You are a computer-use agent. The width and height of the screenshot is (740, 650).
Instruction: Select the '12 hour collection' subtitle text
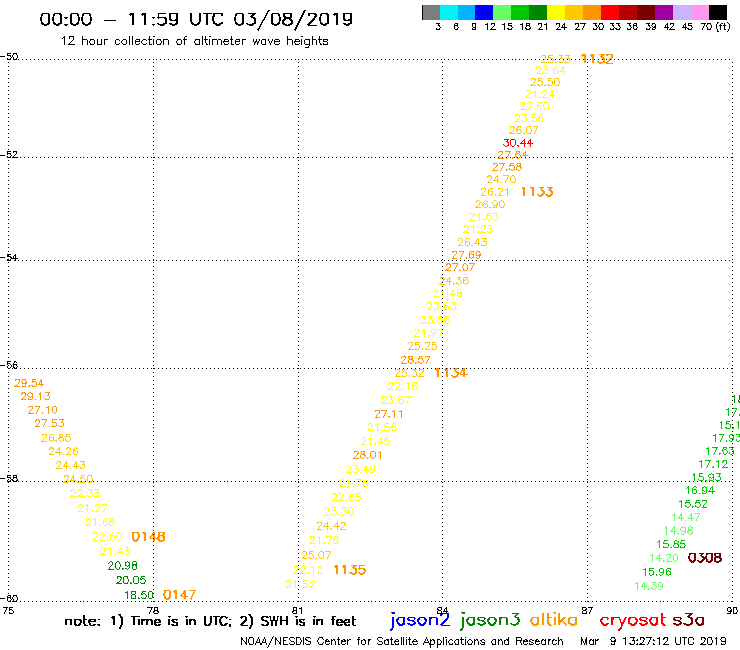(194, 41)
